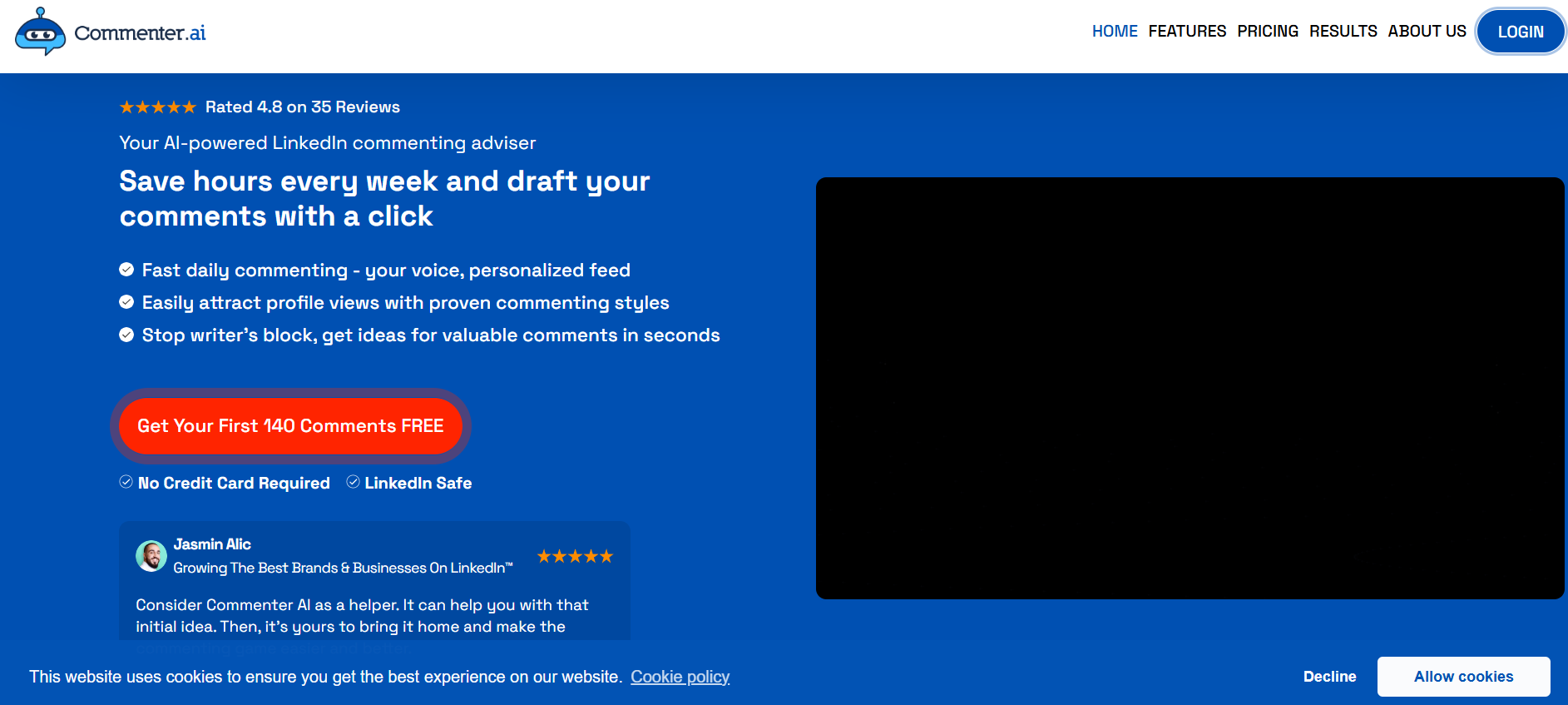Click the Allow cookies button

(1463, 677)
